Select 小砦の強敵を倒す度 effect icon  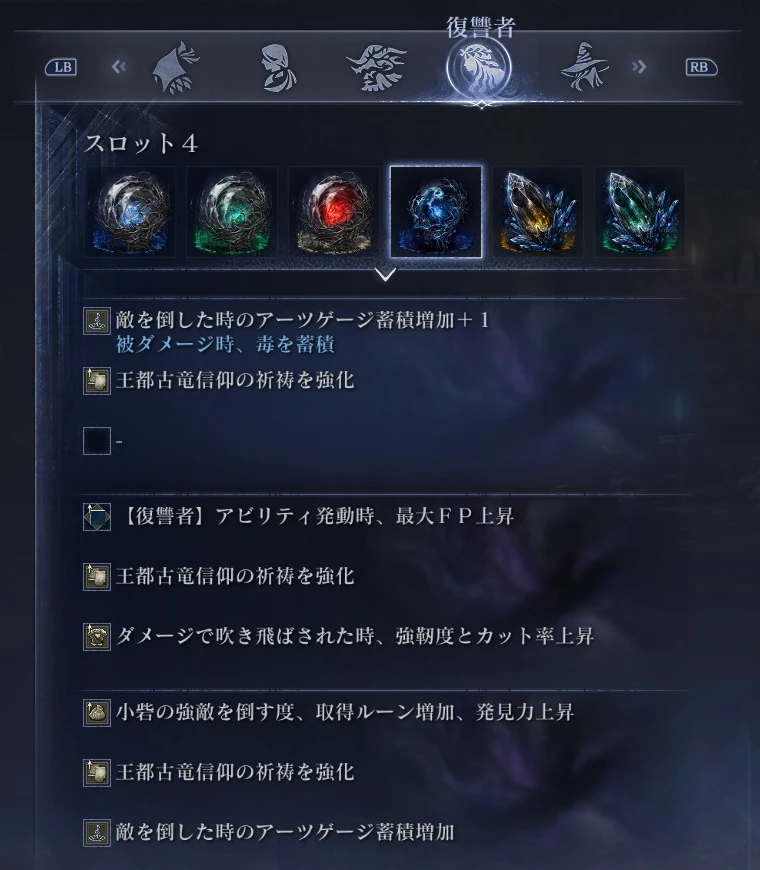[97, 713]
